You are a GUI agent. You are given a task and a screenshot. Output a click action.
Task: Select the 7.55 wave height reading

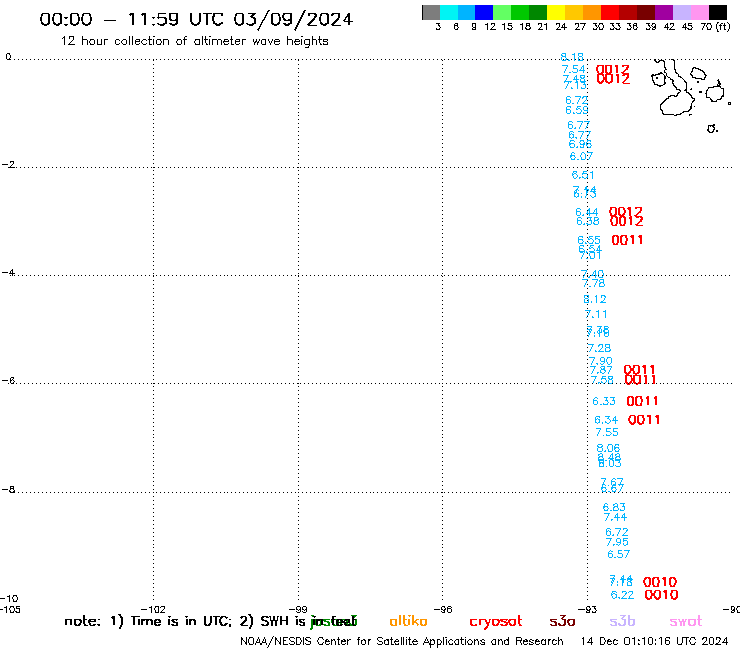pyautogui.click(x=607, y=432)
